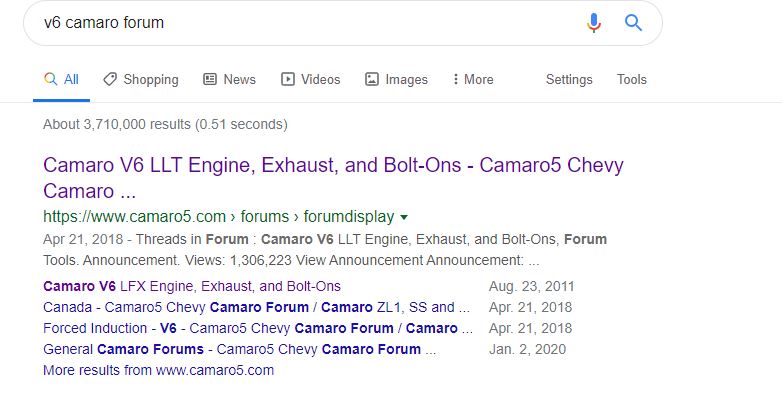Open Forced Induction - V6 sitelink
Image resolution: width=782 pixels, height=407 pixels.
[x=258, y=328]
